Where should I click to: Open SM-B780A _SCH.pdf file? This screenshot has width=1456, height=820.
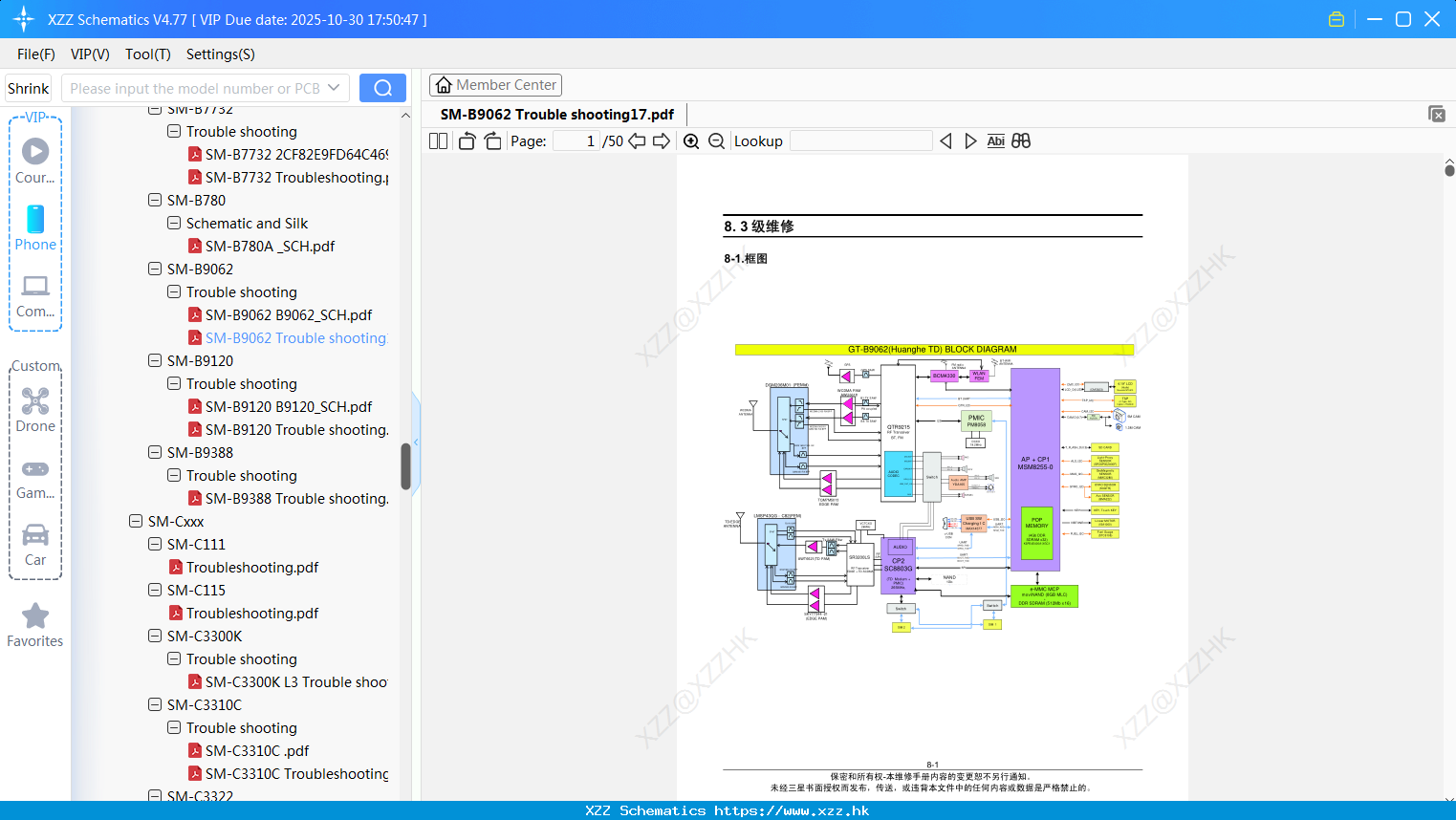point(270,246)
